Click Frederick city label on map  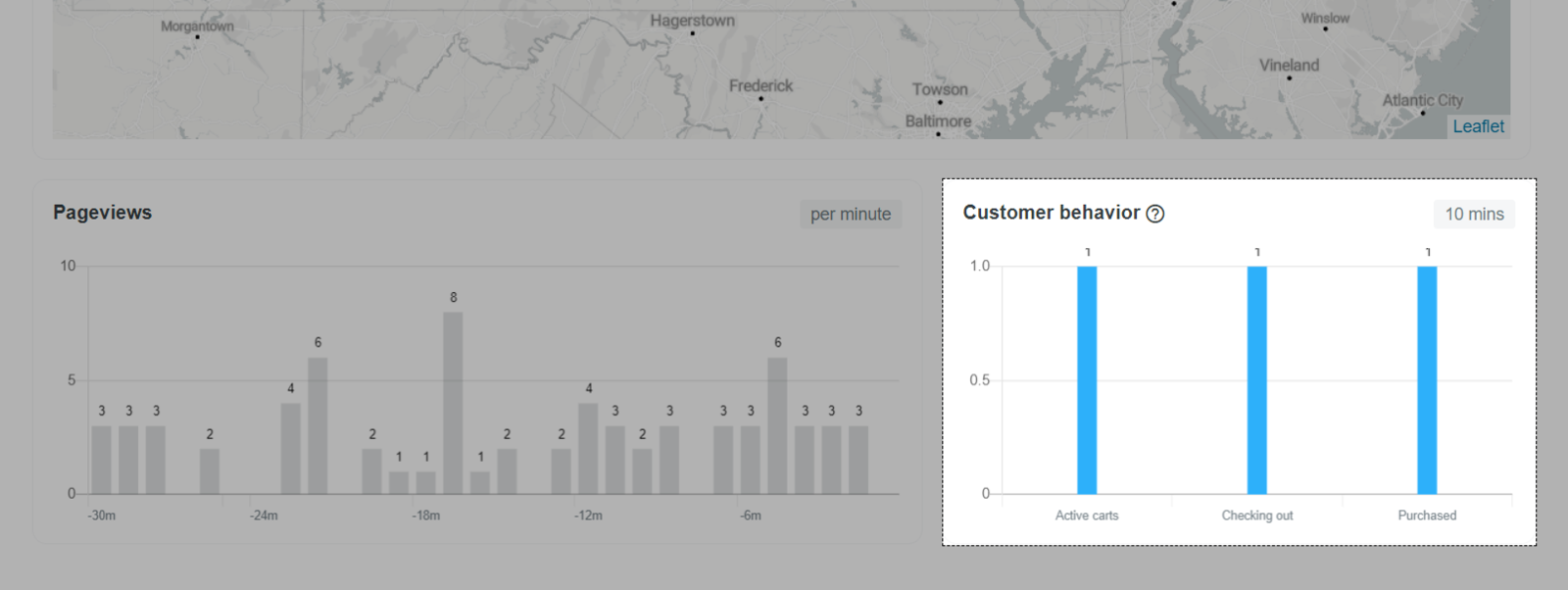(x=760, y=86)
